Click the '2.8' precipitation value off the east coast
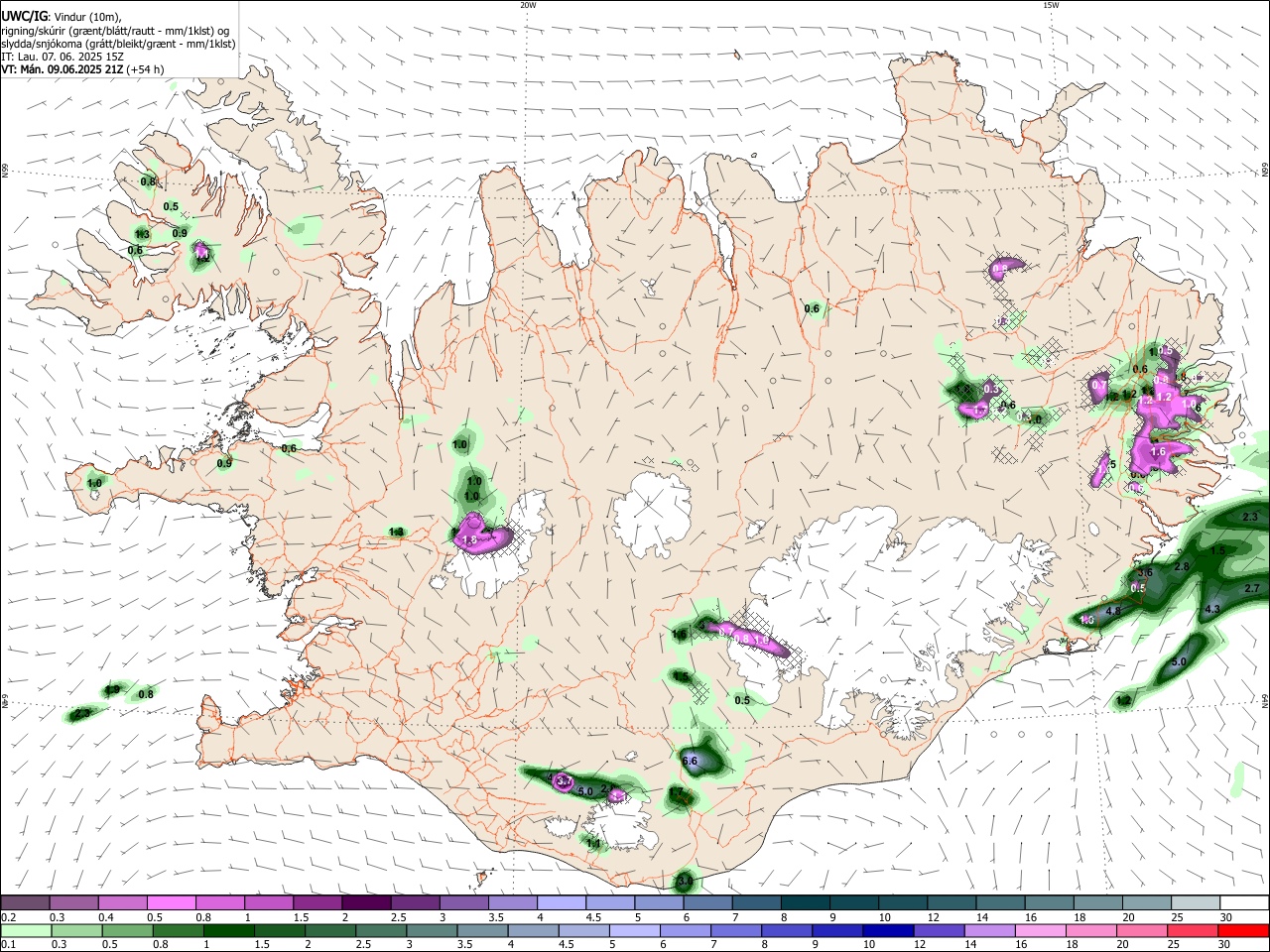This screenshot has height=952, width=1270. coord(1182,566)
